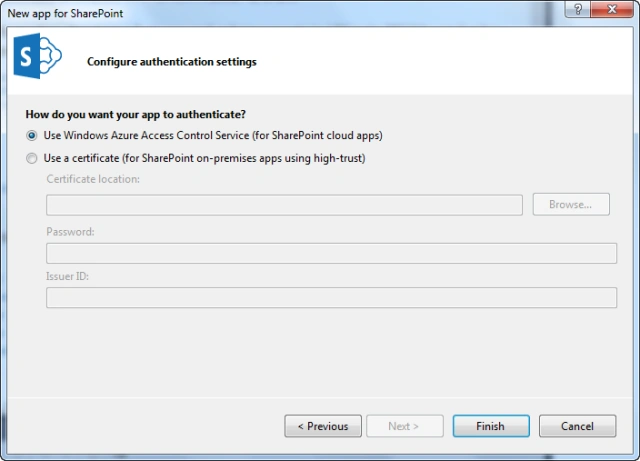
Task: Click Finish to complete the wizard
Action: (491, 426)
